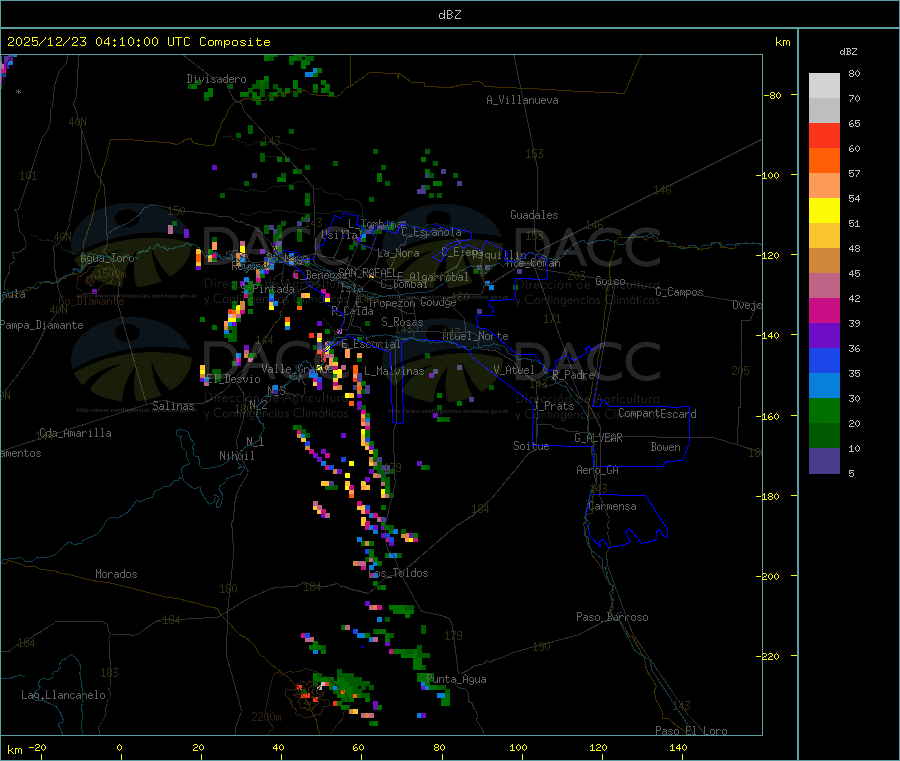Click the dBZ title at top
This screenshot has width=900, height=761.
(x=449, y=15)
